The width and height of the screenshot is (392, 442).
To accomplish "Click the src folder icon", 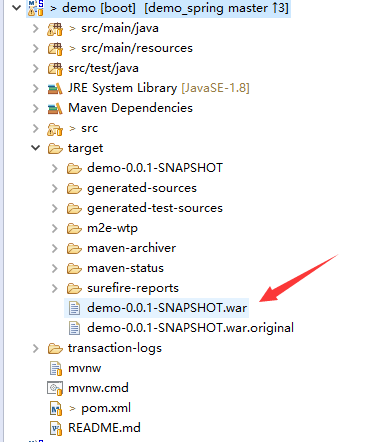I will [55, 129].
